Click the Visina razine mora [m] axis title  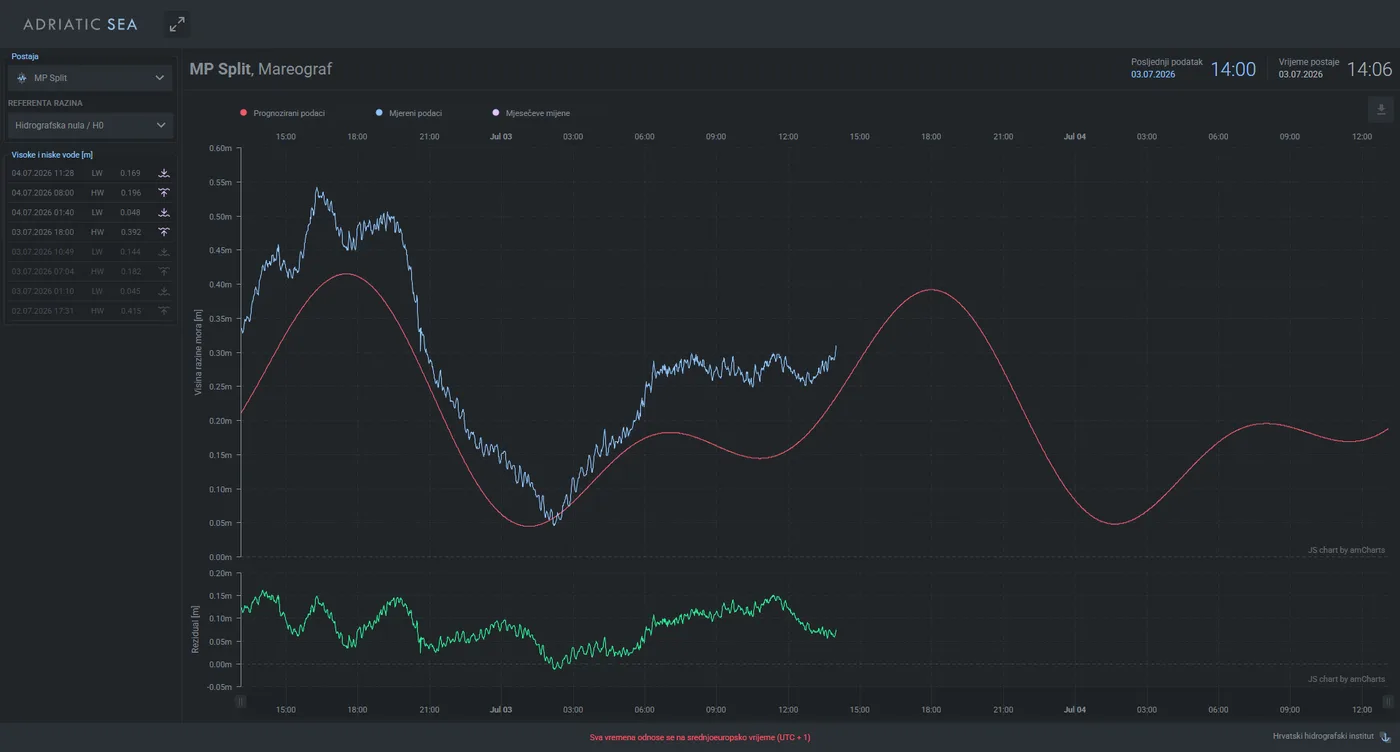pyautogui.click(x=198, y=353)
